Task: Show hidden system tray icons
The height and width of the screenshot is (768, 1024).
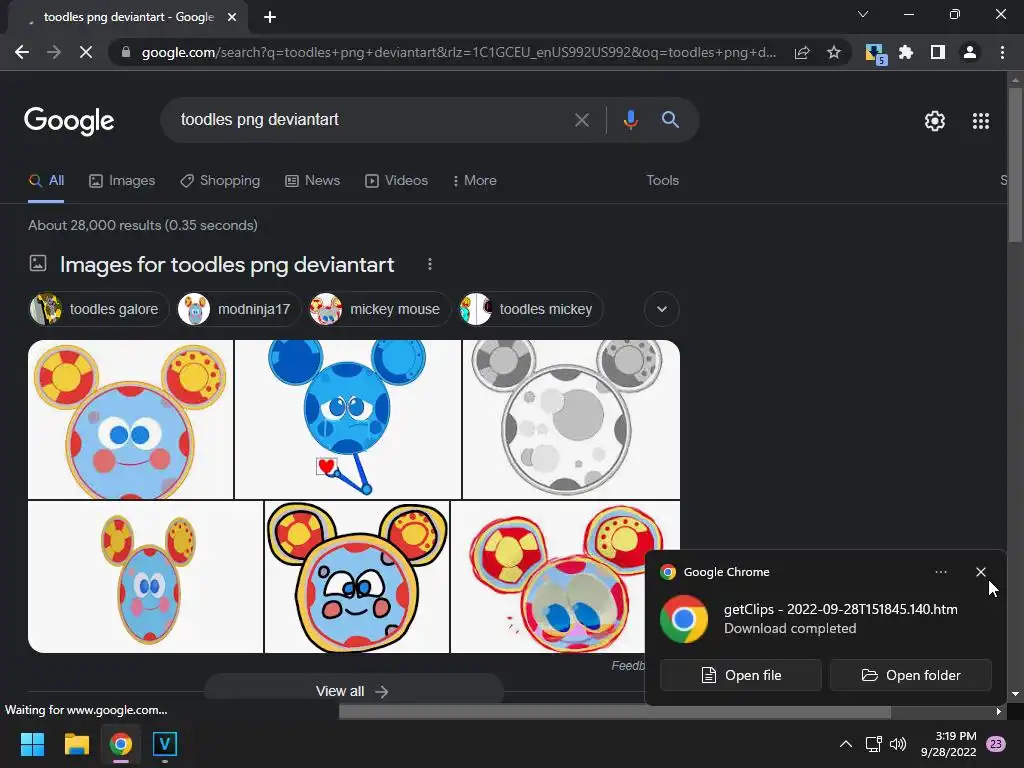Action: (845, 744)
